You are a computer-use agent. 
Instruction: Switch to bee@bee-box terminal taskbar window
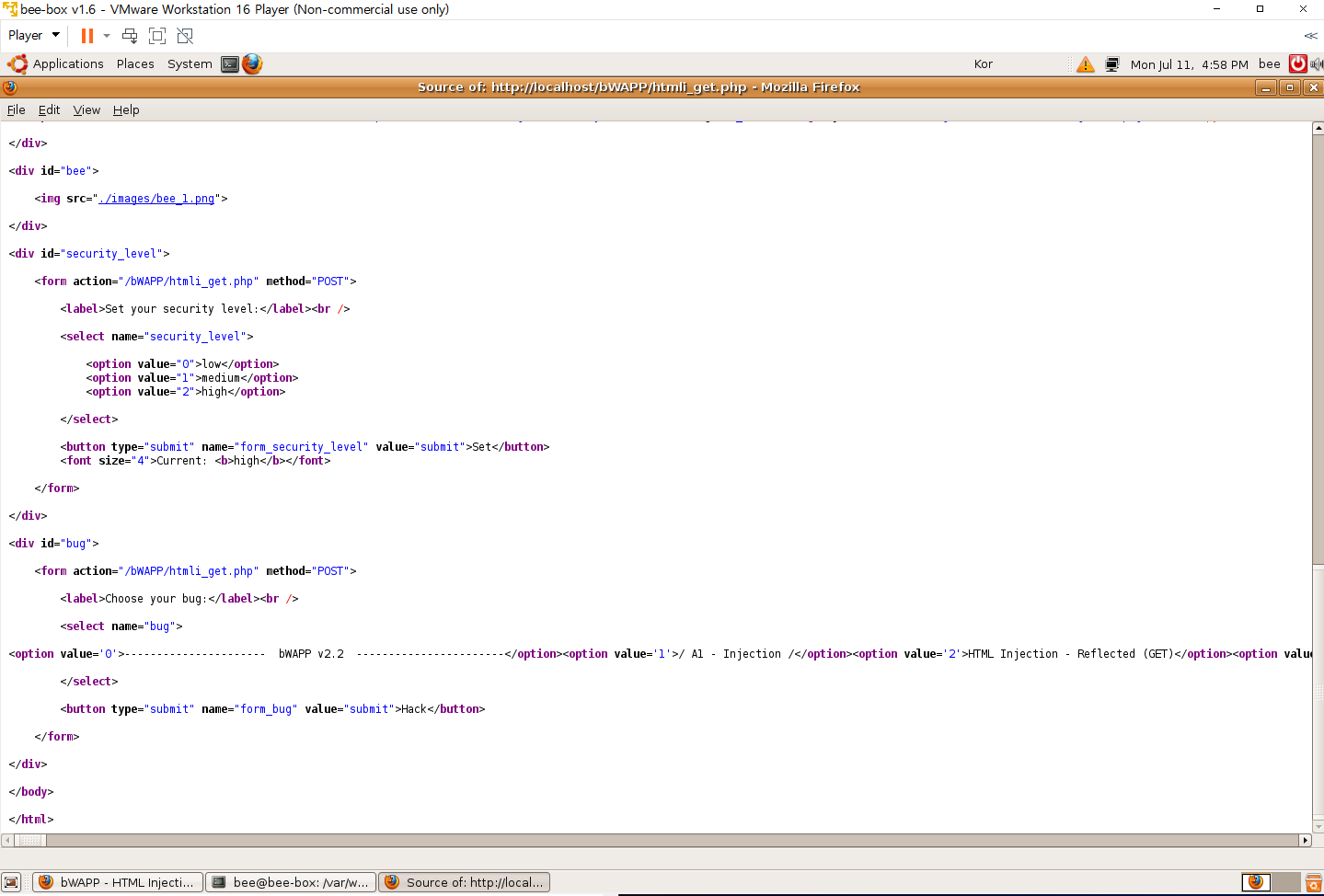291,882
